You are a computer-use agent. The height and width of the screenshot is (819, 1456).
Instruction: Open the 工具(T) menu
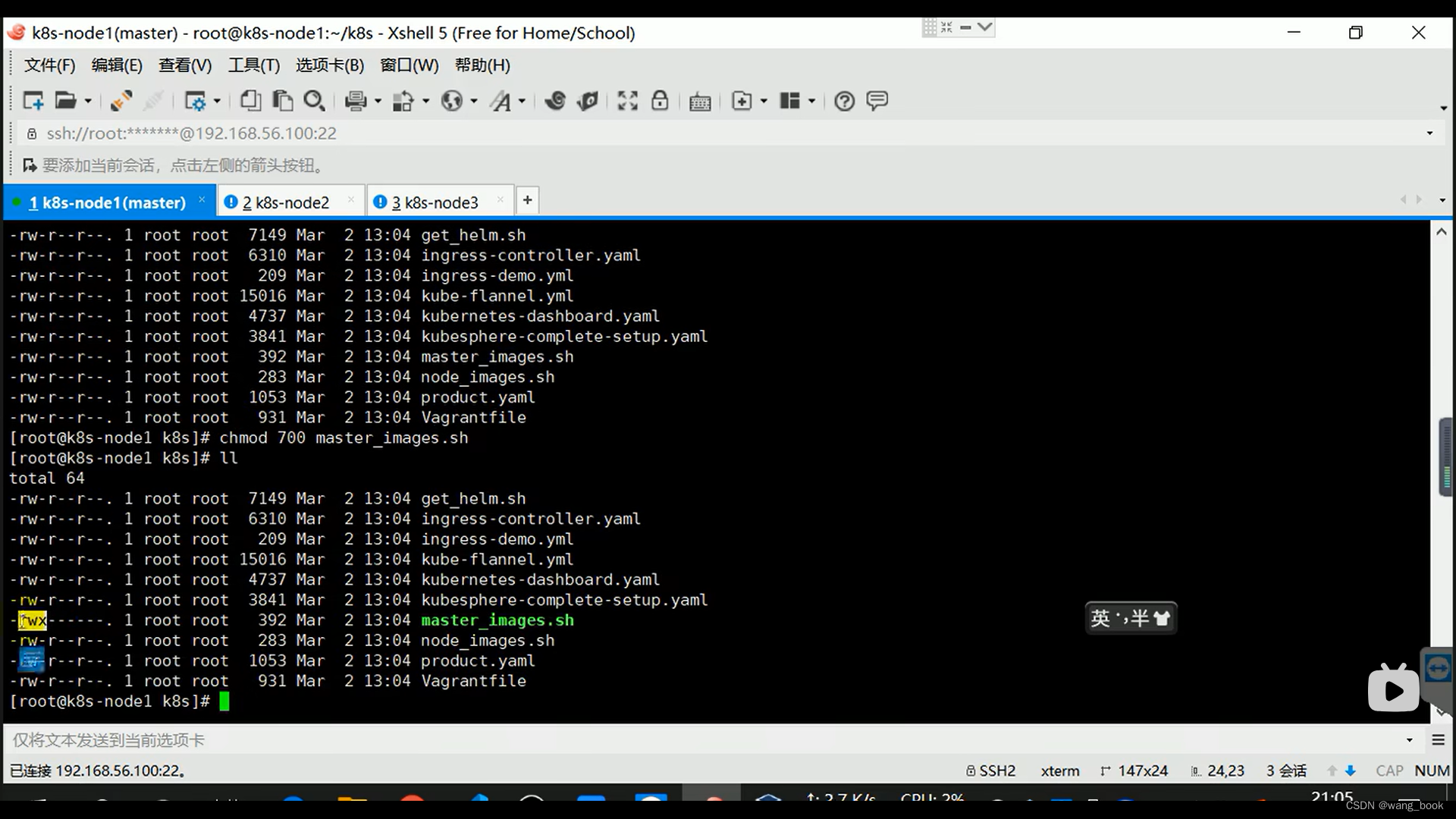point(254,65)
